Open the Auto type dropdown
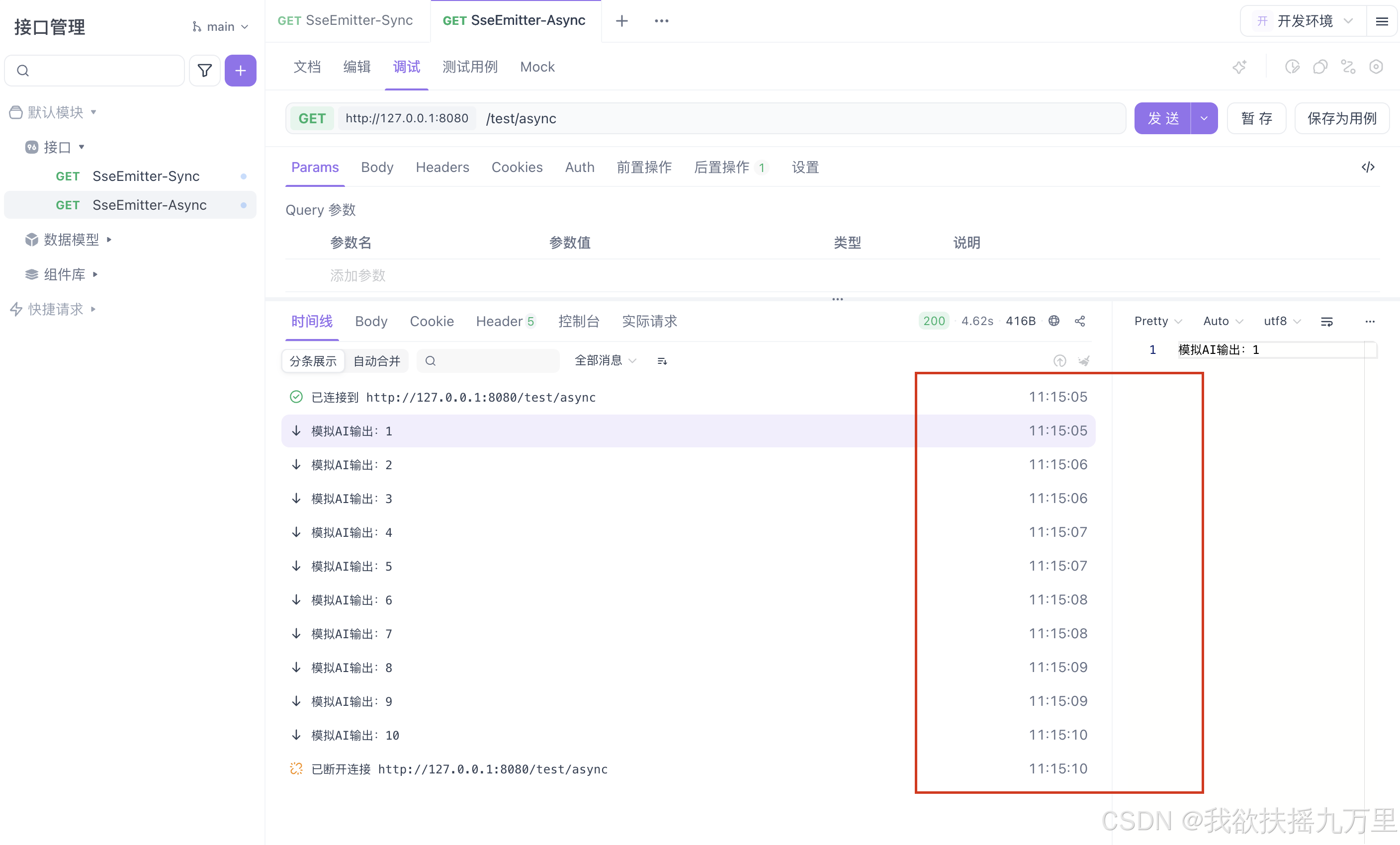The height and width of the screenshot is (845, 1400). pyautogui.click(x=1223, y=321)
